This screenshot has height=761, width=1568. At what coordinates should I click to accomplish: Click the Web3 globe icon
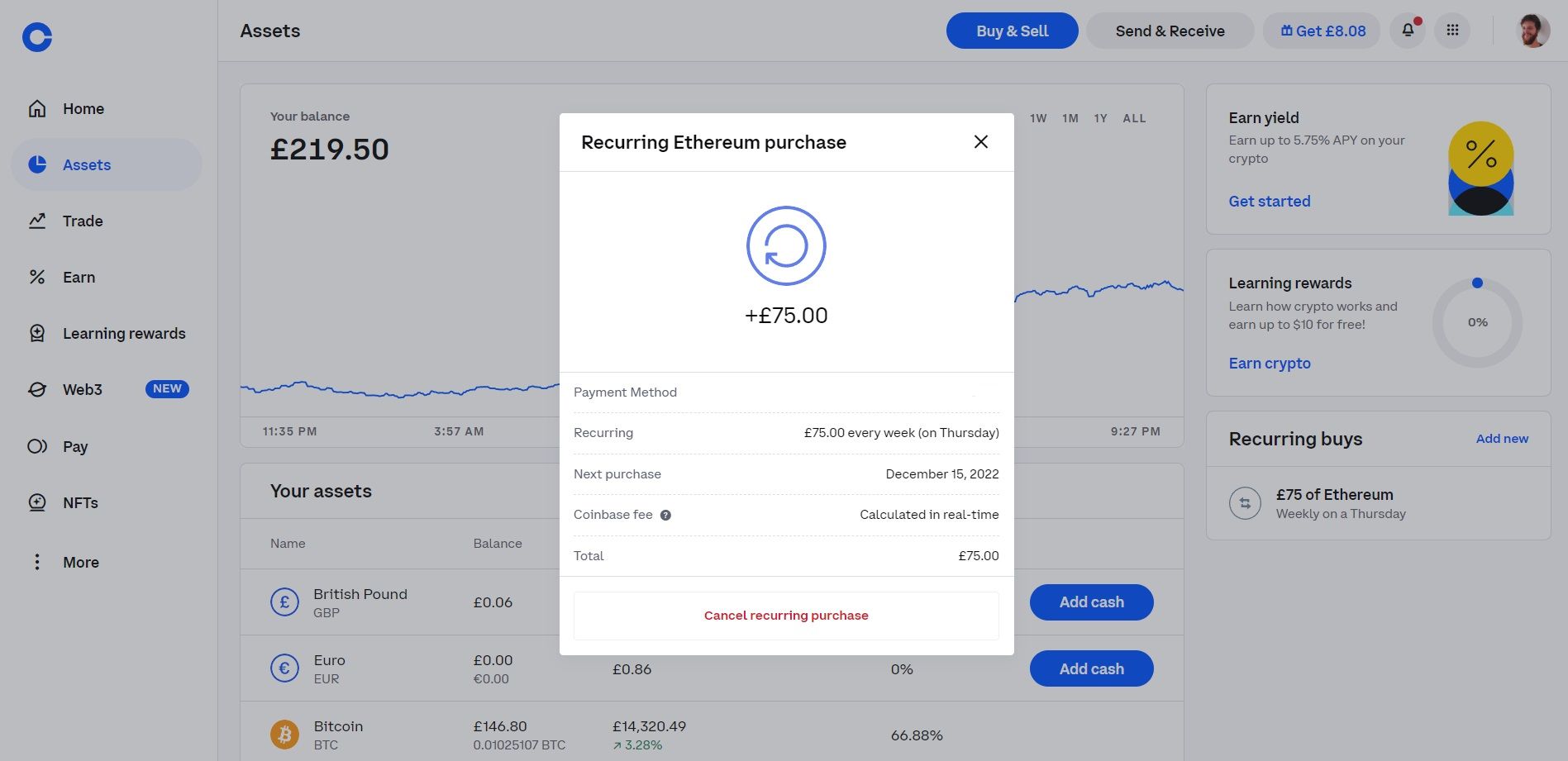point(37,389)
